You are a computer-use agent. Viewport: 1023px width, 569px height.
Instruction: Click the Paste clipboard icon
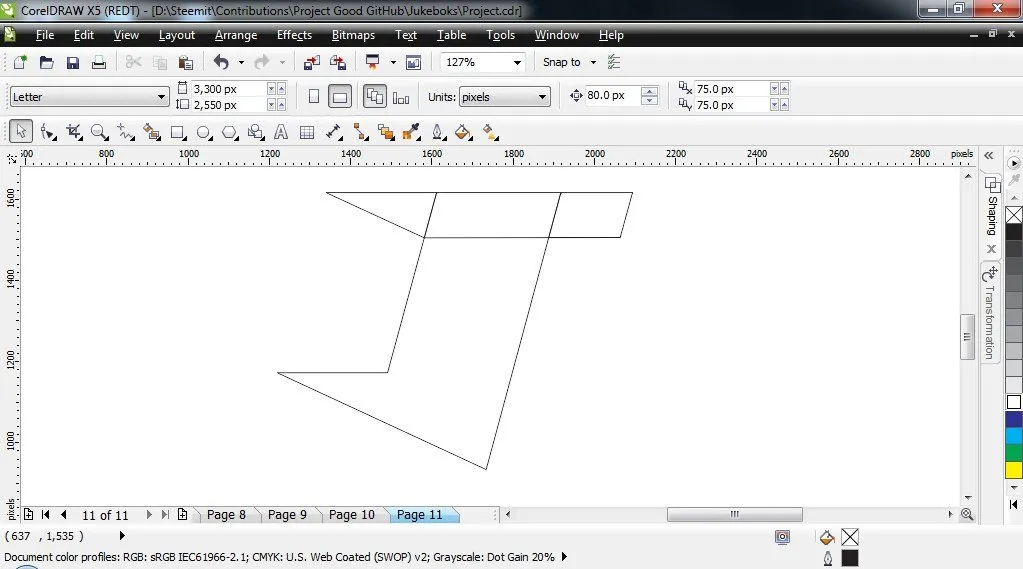coord(186,63)
